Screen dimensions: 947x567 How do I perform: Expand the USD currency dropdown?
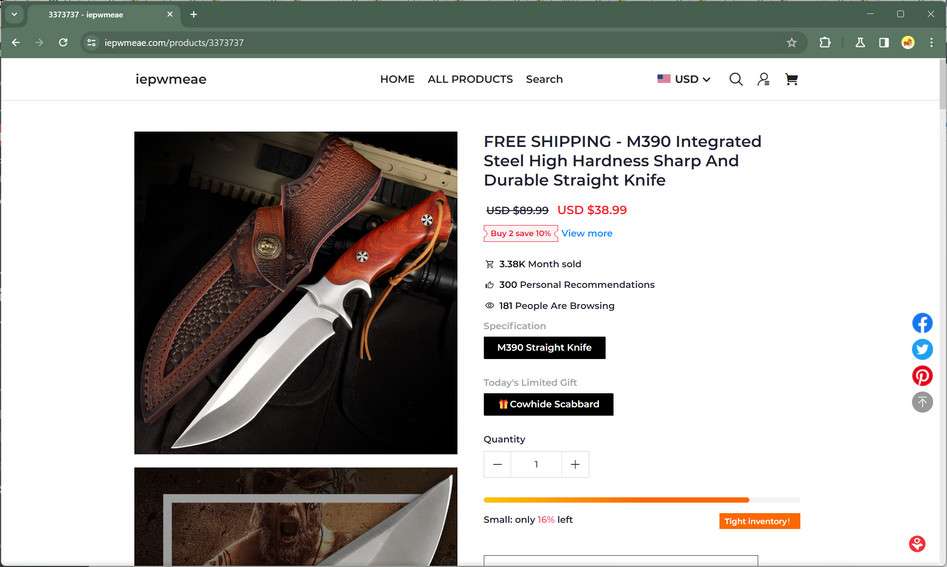tap(684, 79)
